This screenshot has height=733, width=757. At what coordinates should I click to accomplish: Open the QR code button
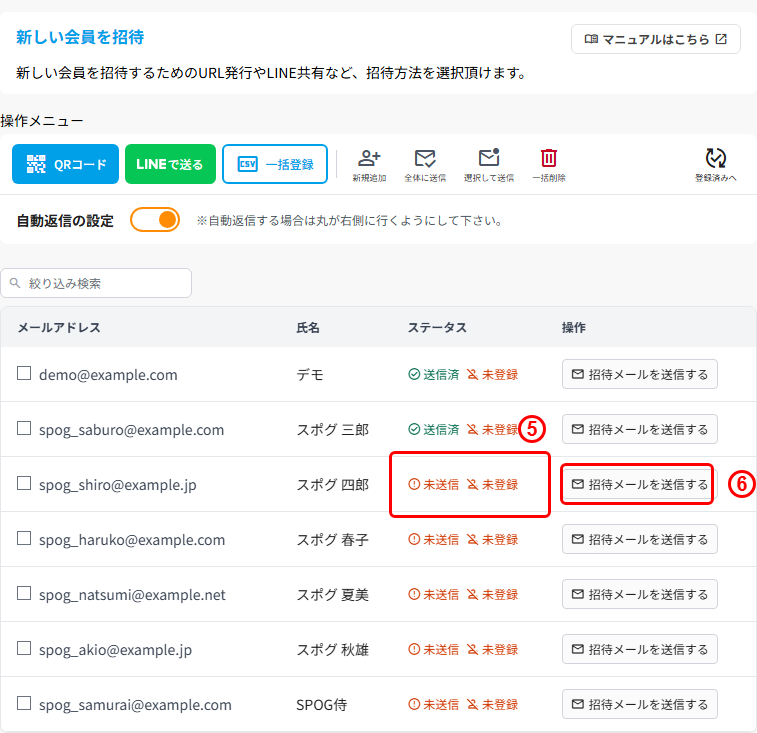(65, 164)
